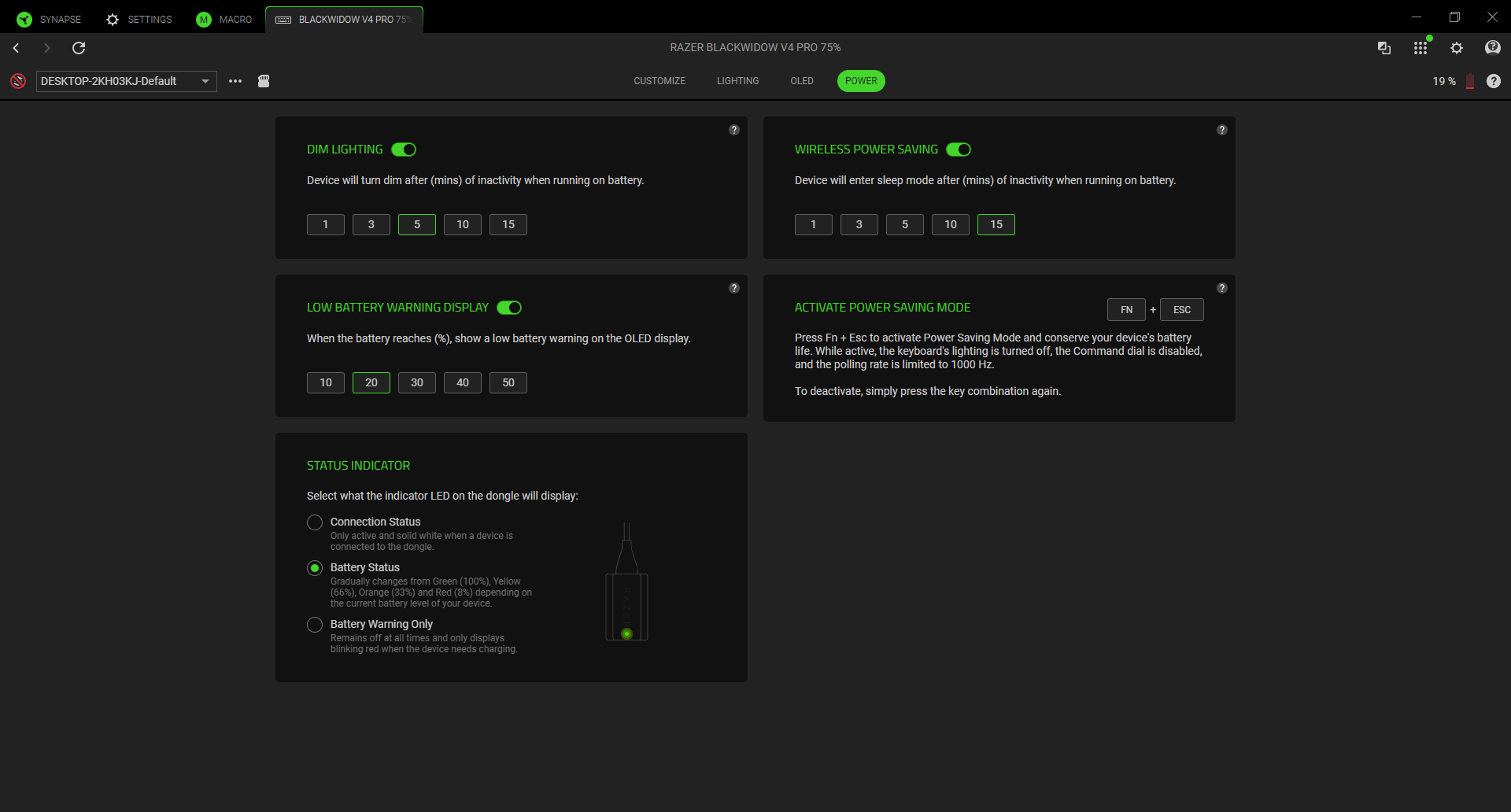Set low battery warning to 30 percent
1511x812 pixels.
(x=417, y=382)
